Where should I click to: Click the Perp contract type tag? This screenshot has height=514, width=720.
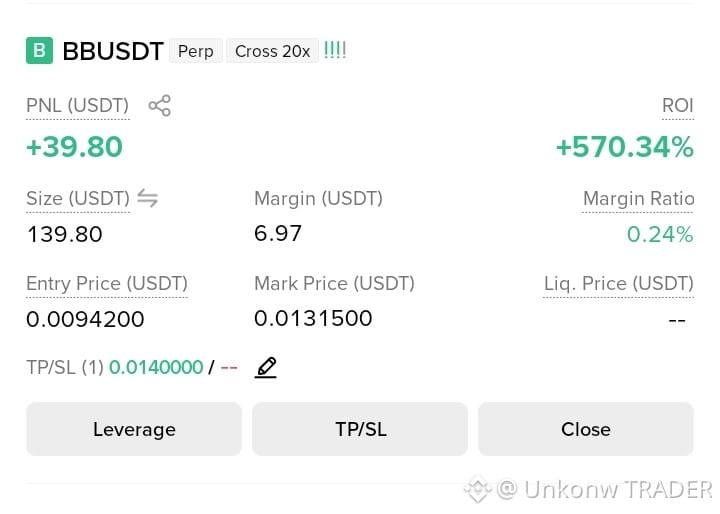click(x=196, y=51)
